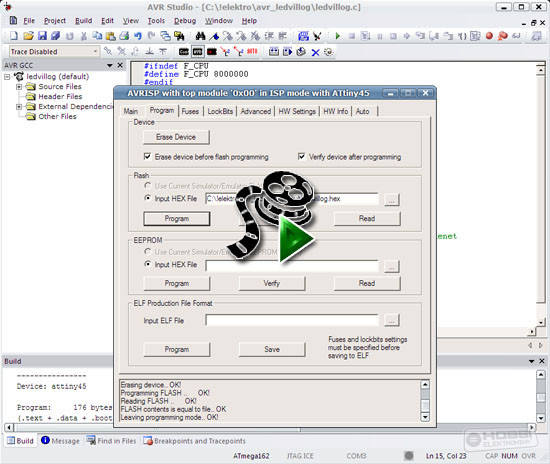Click the Erase Device button
This screenshot has height=464, width=550.
(176, 137)
